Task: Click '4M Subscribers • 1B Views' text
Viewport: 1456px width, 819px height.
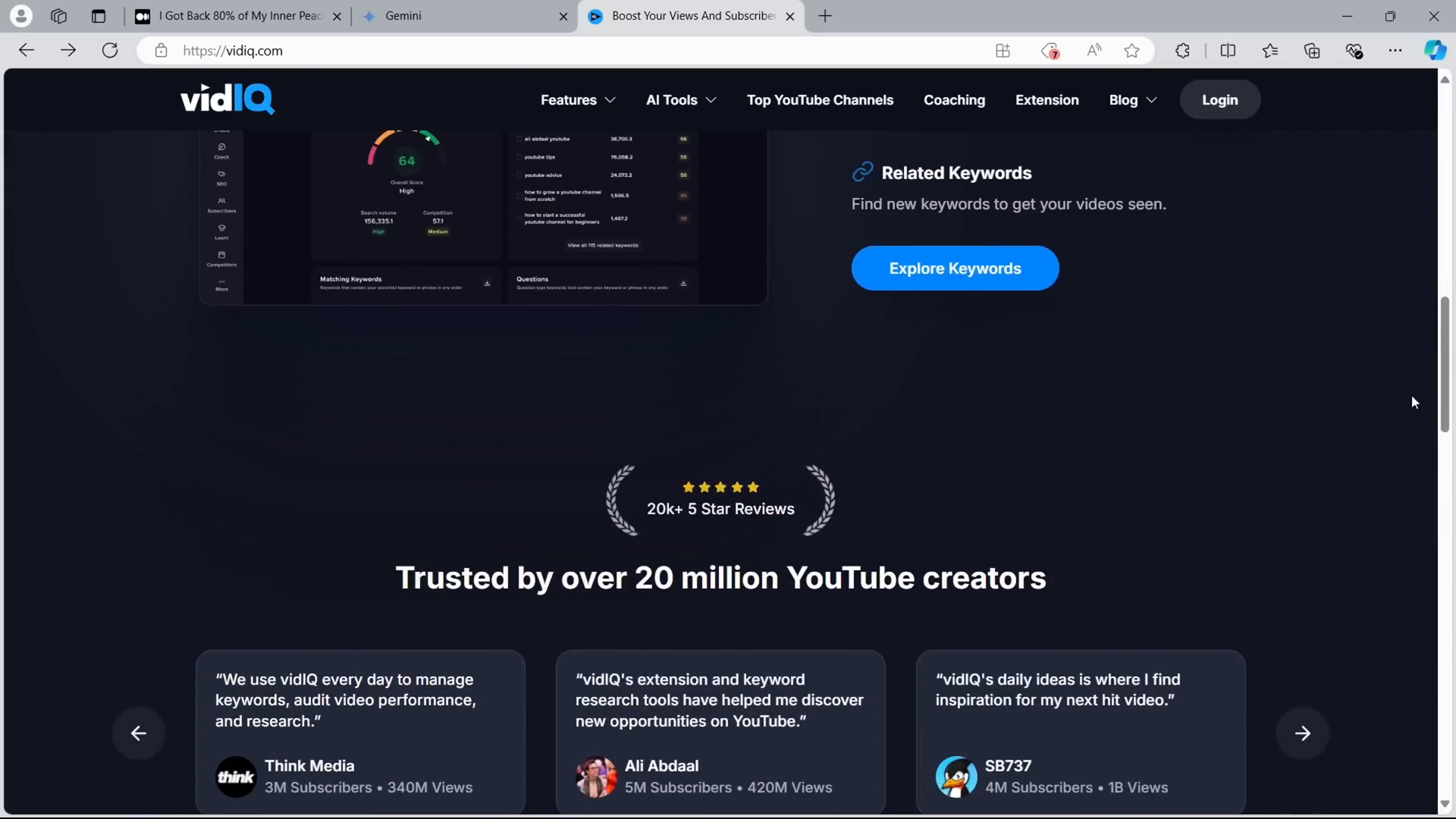Action: [x=1076, y=788]
